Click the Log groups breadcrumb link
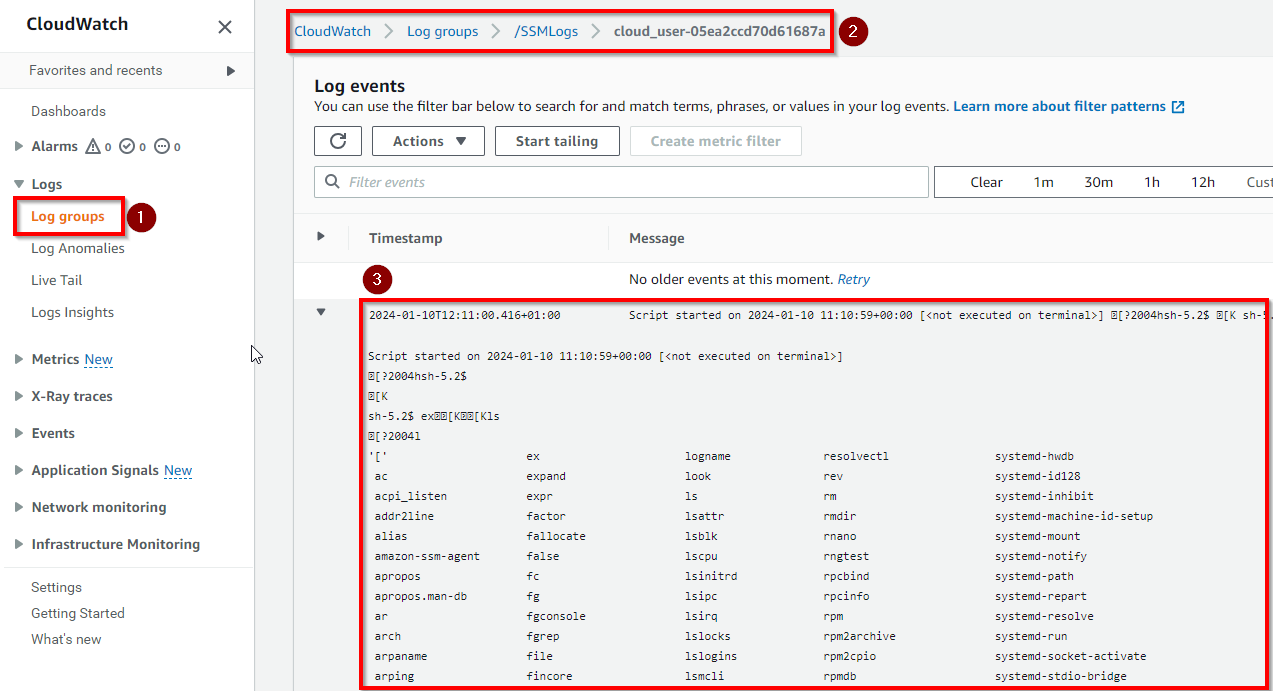 442,31
